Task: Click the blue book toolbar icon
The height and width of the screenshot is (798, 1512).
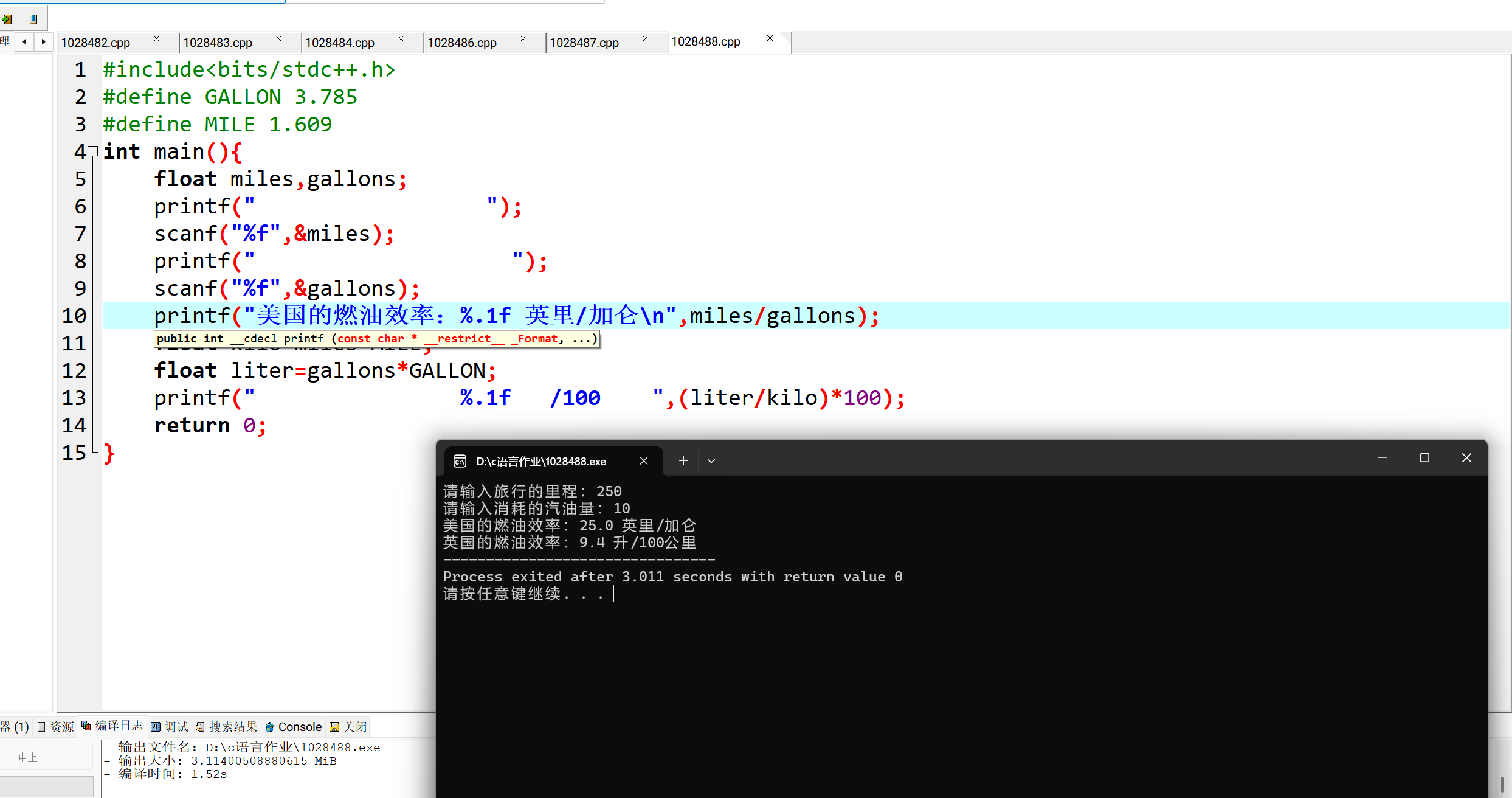Action: (x=33, y=19)
